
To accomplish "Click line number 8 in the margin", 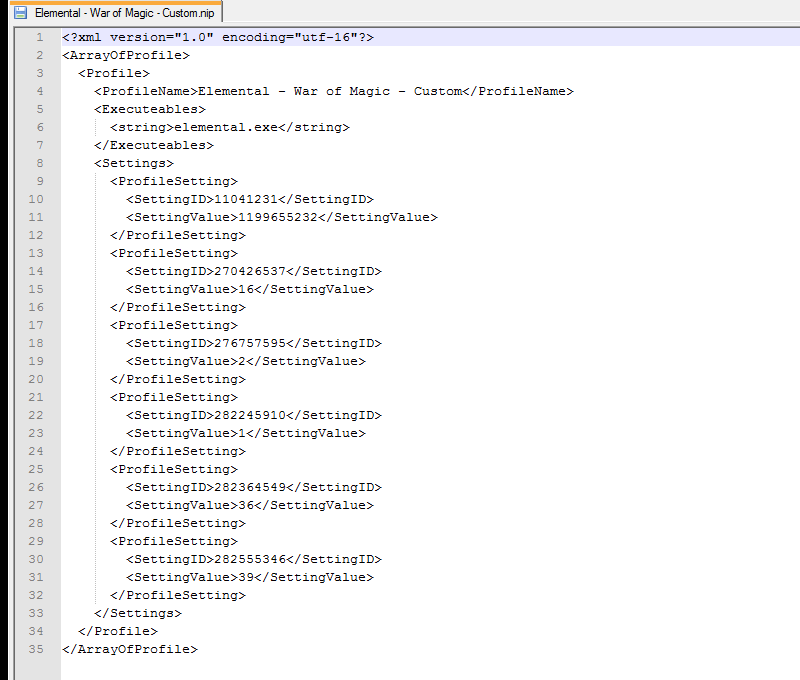I will 38,163.
